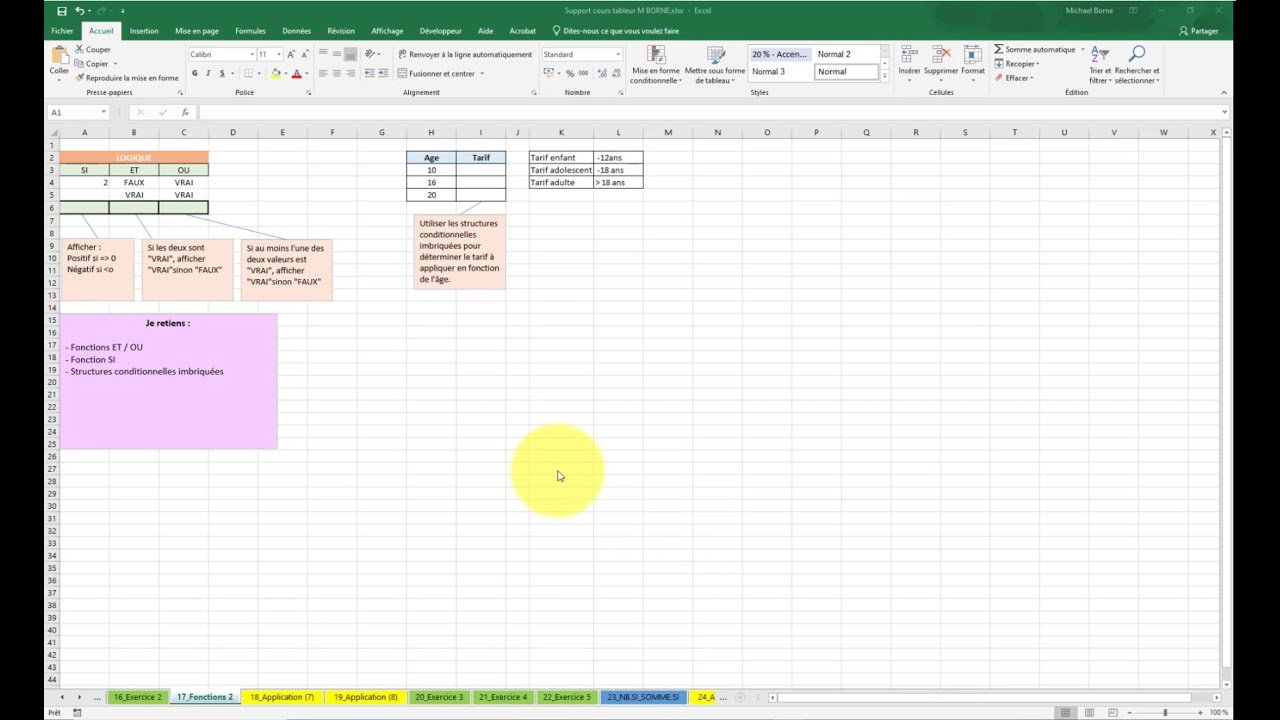The width and height of the screenshot is (1280, 720).
Task: Switch to Données ribbon tab
Action: [296, 31]
